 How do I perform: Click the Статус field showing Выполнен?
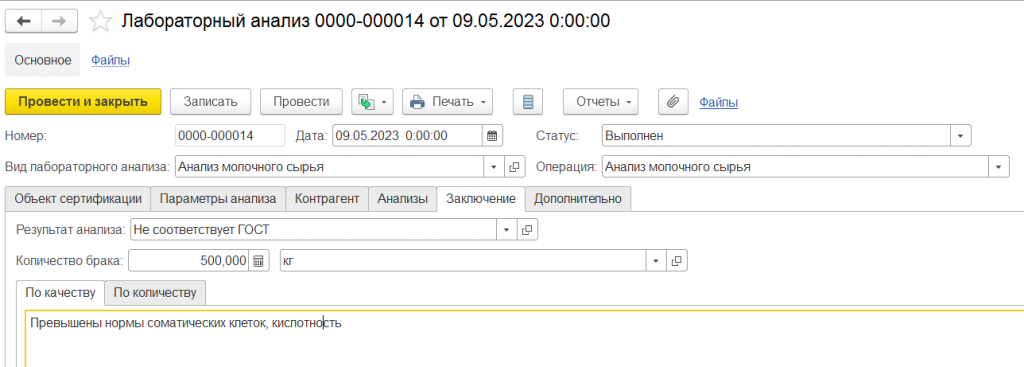point(776,136)
